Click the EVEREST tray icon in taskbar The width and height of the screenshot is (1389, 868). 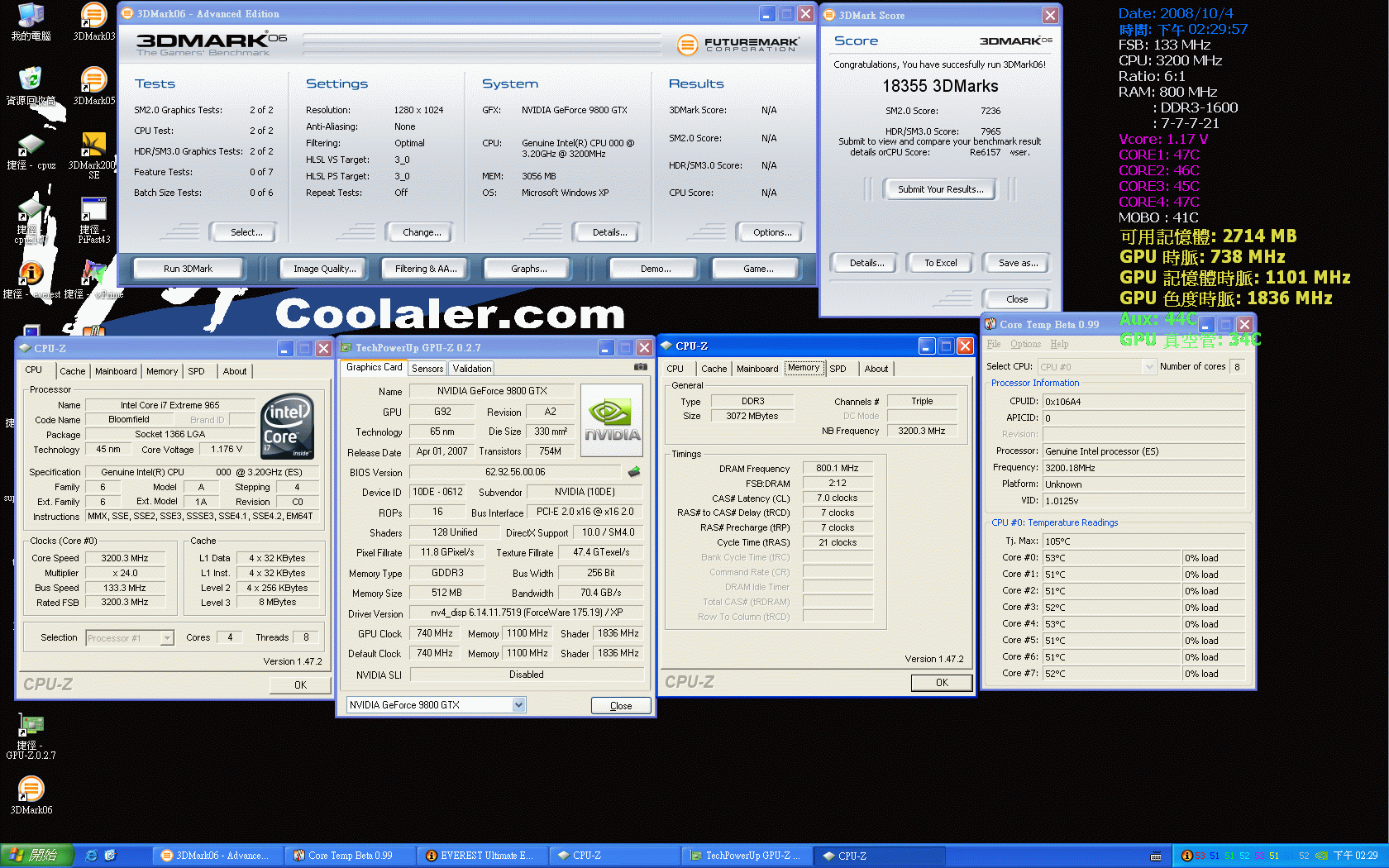pos(1186,856)
